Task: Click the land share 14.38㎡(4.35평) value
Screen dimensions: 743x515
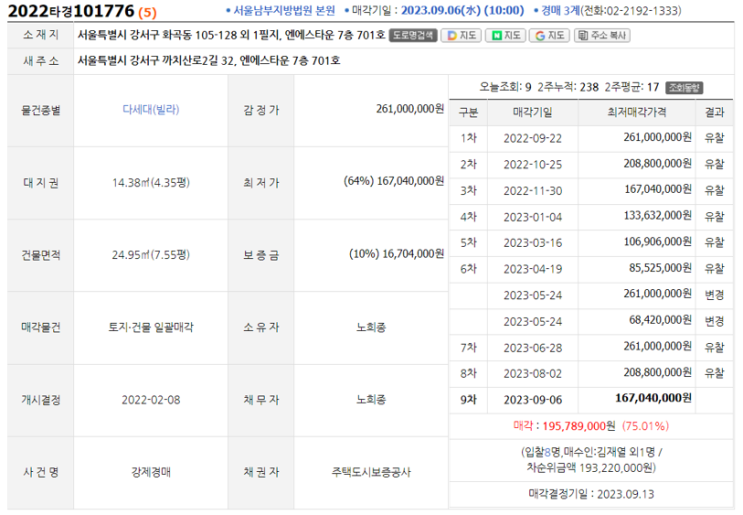Action: click(151, 182)
